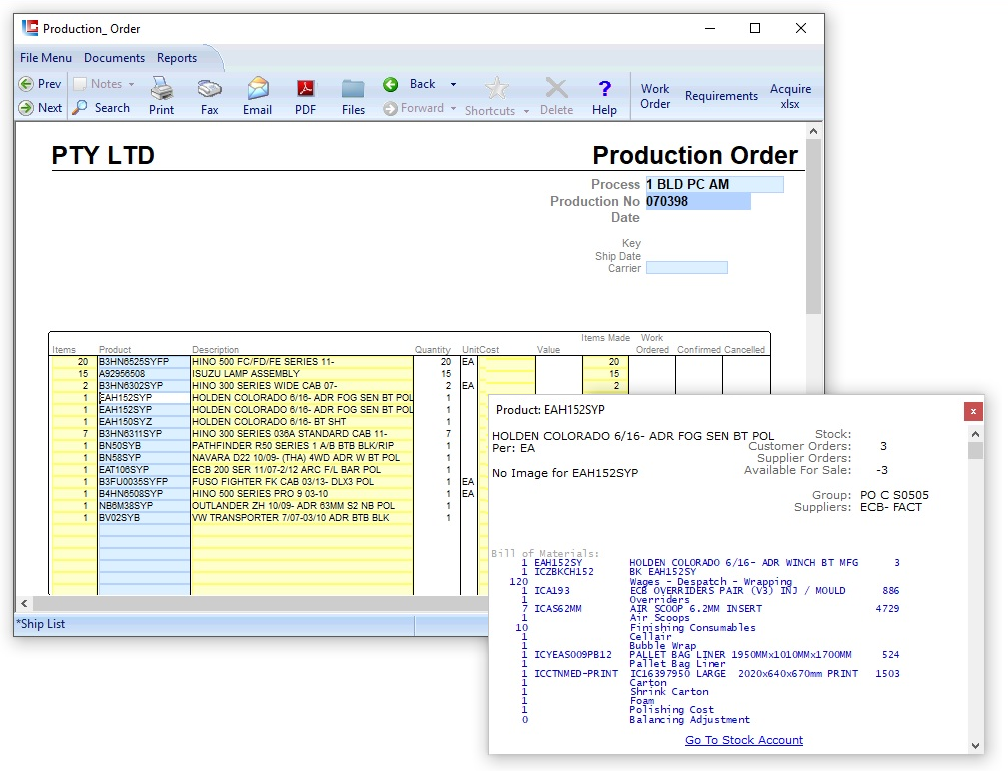The height and width of the screenshot is (771, 1008).
Task: Click the Email envelope icon
Action: coord(257,95)
